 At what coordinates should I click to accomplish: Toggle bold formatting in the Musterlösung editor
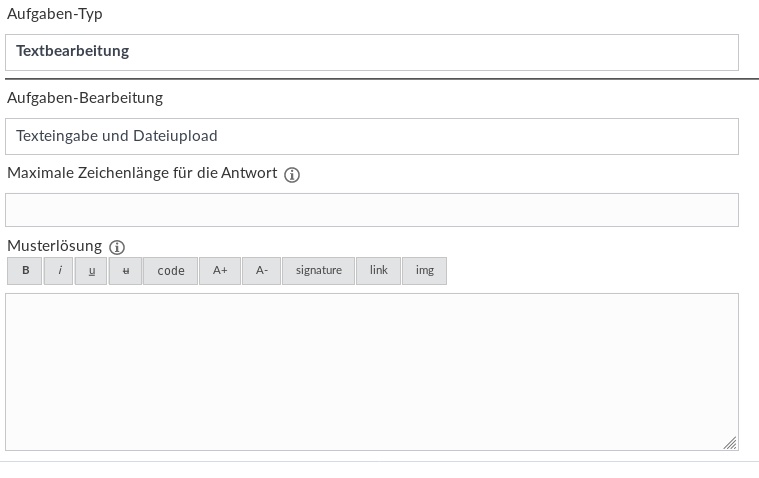[x=25, y=271]
